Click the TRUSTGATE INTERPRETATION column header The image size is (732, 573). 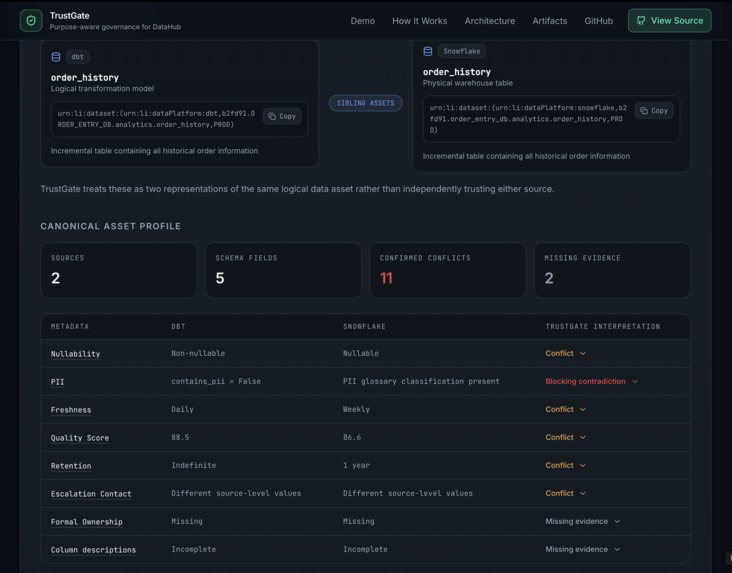click(603, 326)
